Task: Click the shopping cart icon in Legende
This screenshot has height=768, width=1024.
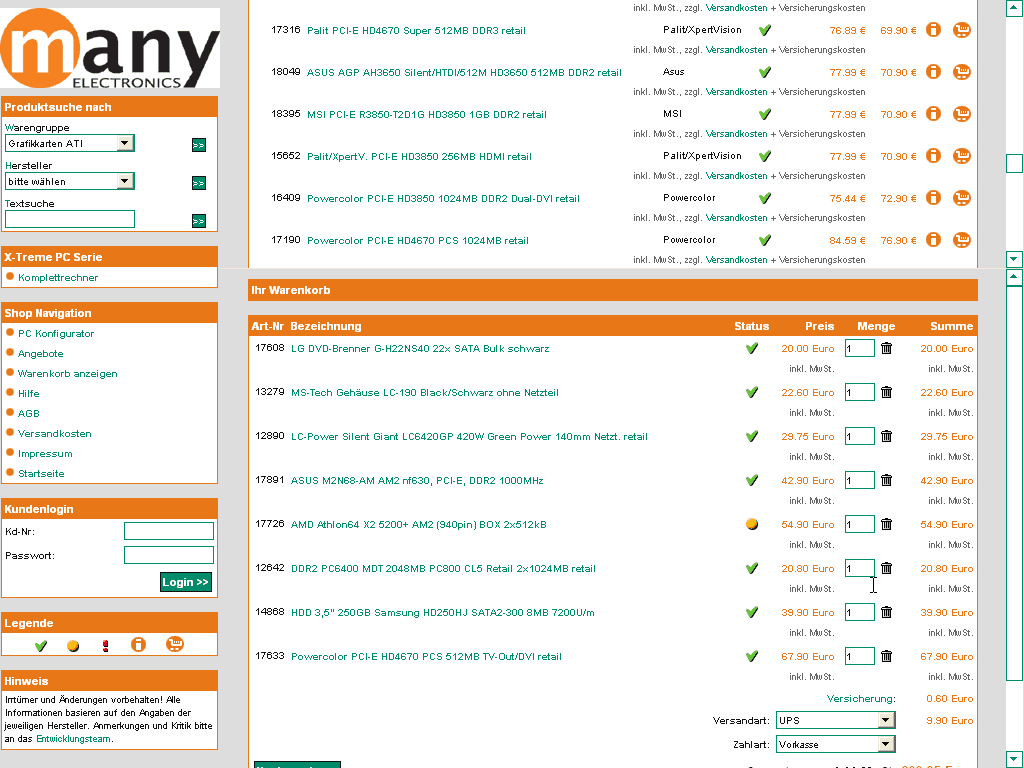Action: point(174,645)
